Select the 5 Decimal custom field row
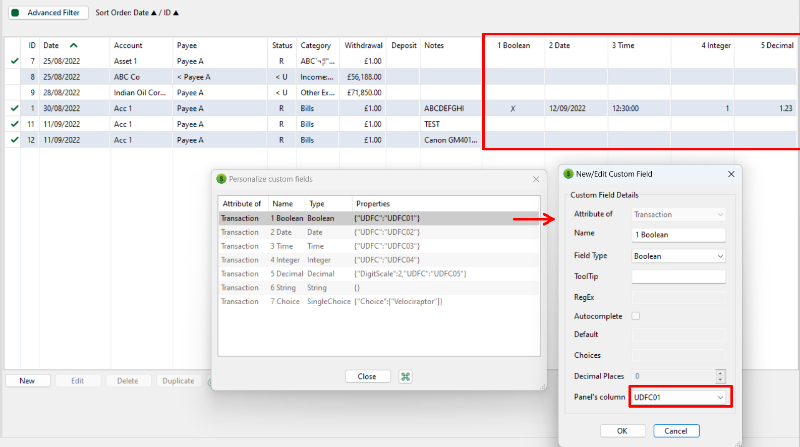 [x=379, y=274]
